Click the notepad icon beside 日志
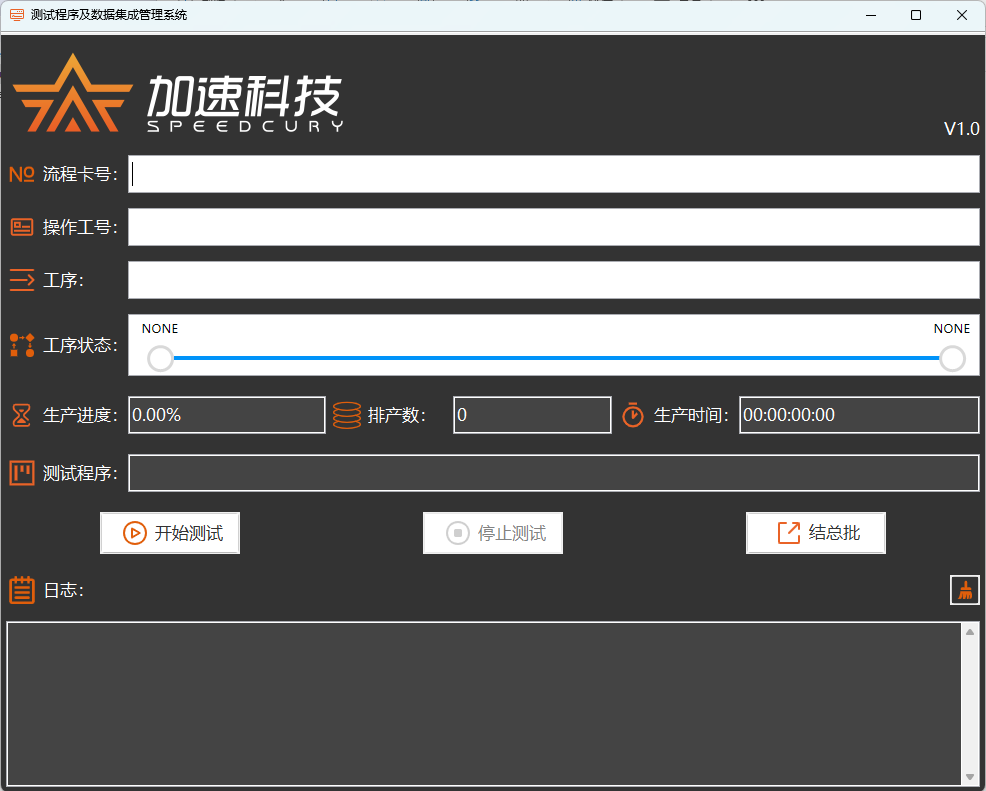This screenshot has height=791, width=986. click(21, 590)
